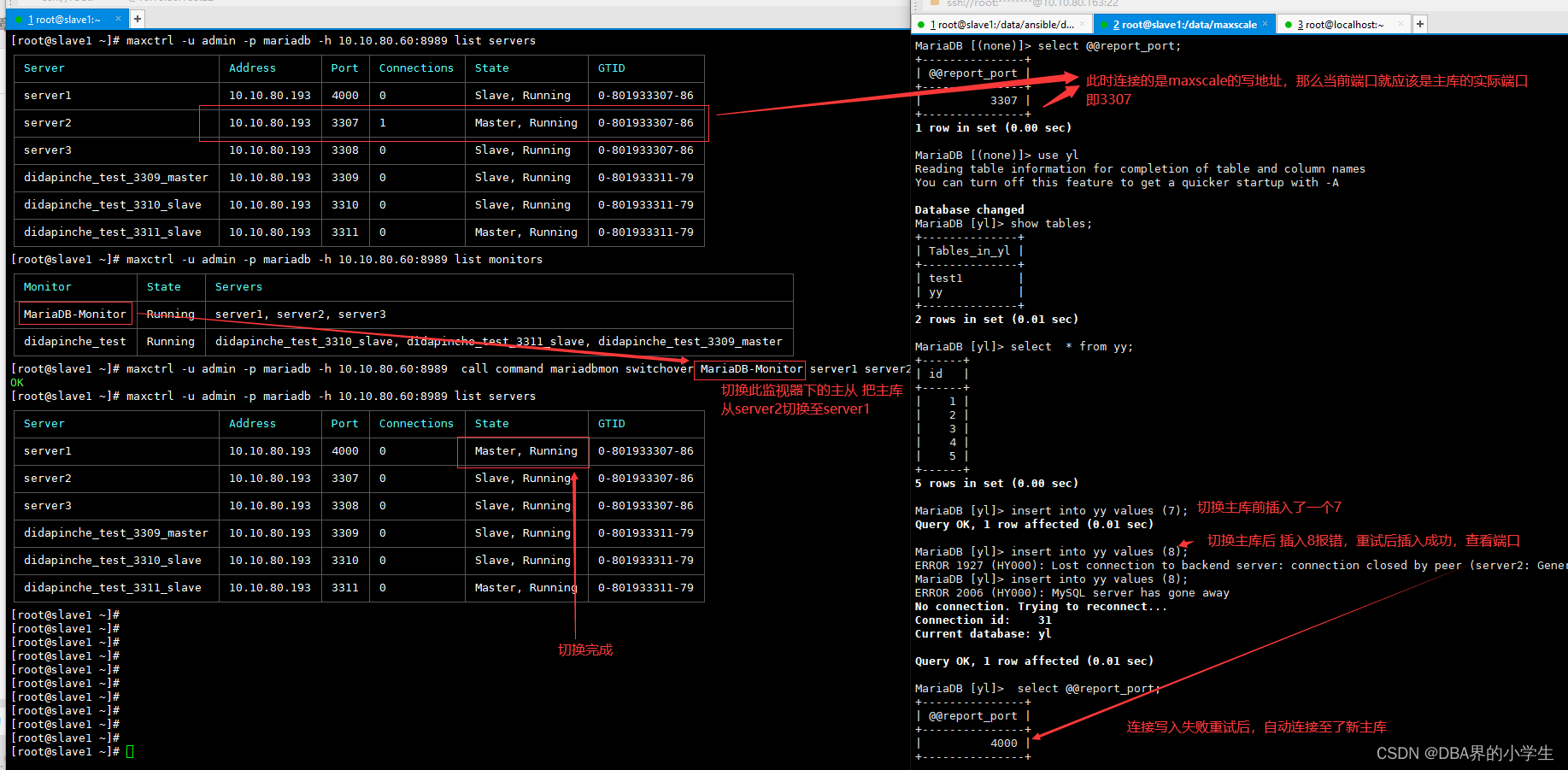
Task: Click the '3307' report_port result value
Action: click(1004, 101)
